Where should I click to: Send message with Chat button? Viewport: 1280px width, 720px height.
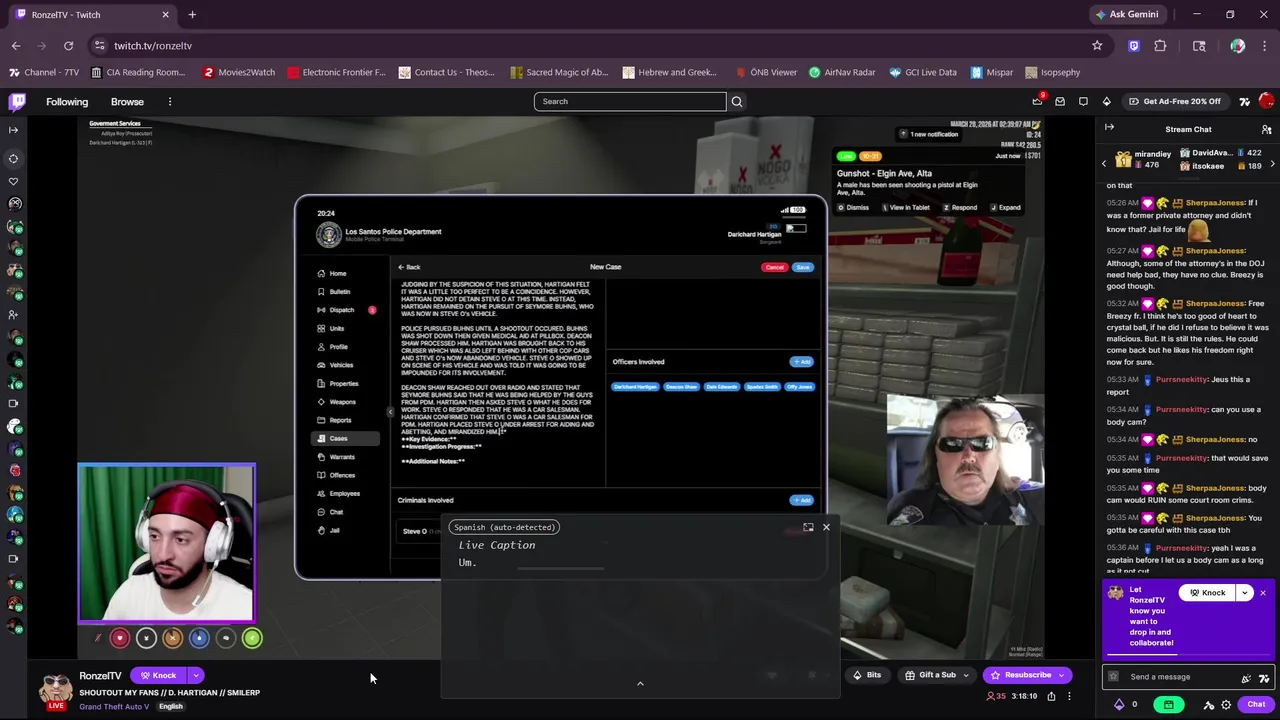click(x=1256, y=704)
